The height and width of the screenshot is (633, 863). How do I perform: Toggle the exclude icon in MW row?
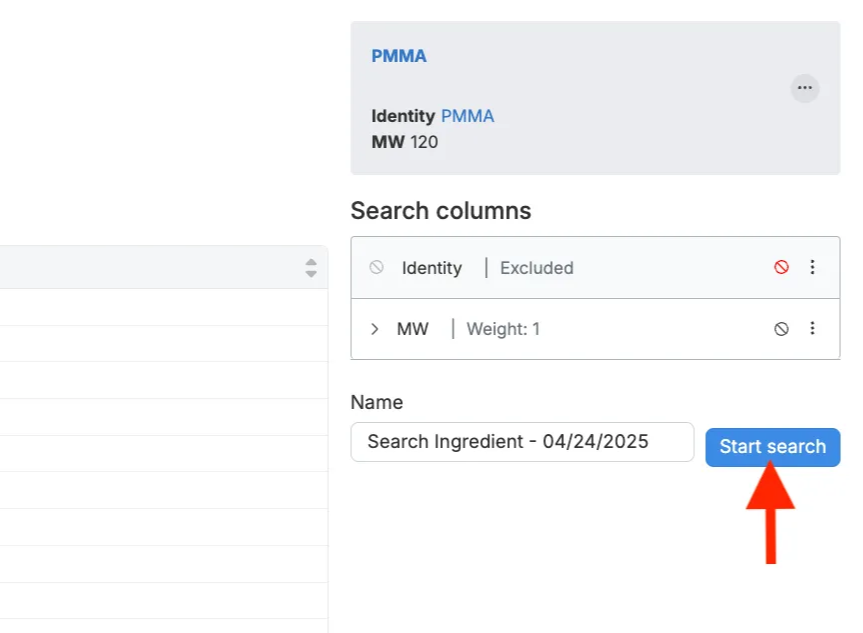[782, 328]
